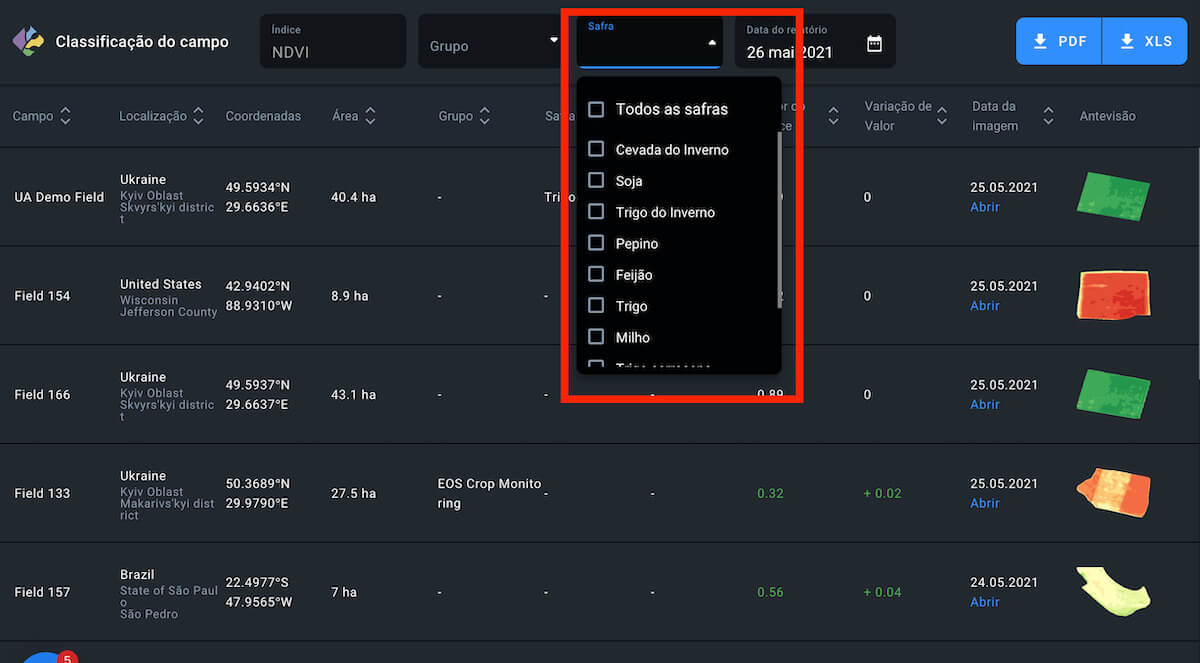Screen dimensions: 1200x663
Task: Open Abrir link for UA Demo Field
Action: pyautogui.click(x=984, y=207)
